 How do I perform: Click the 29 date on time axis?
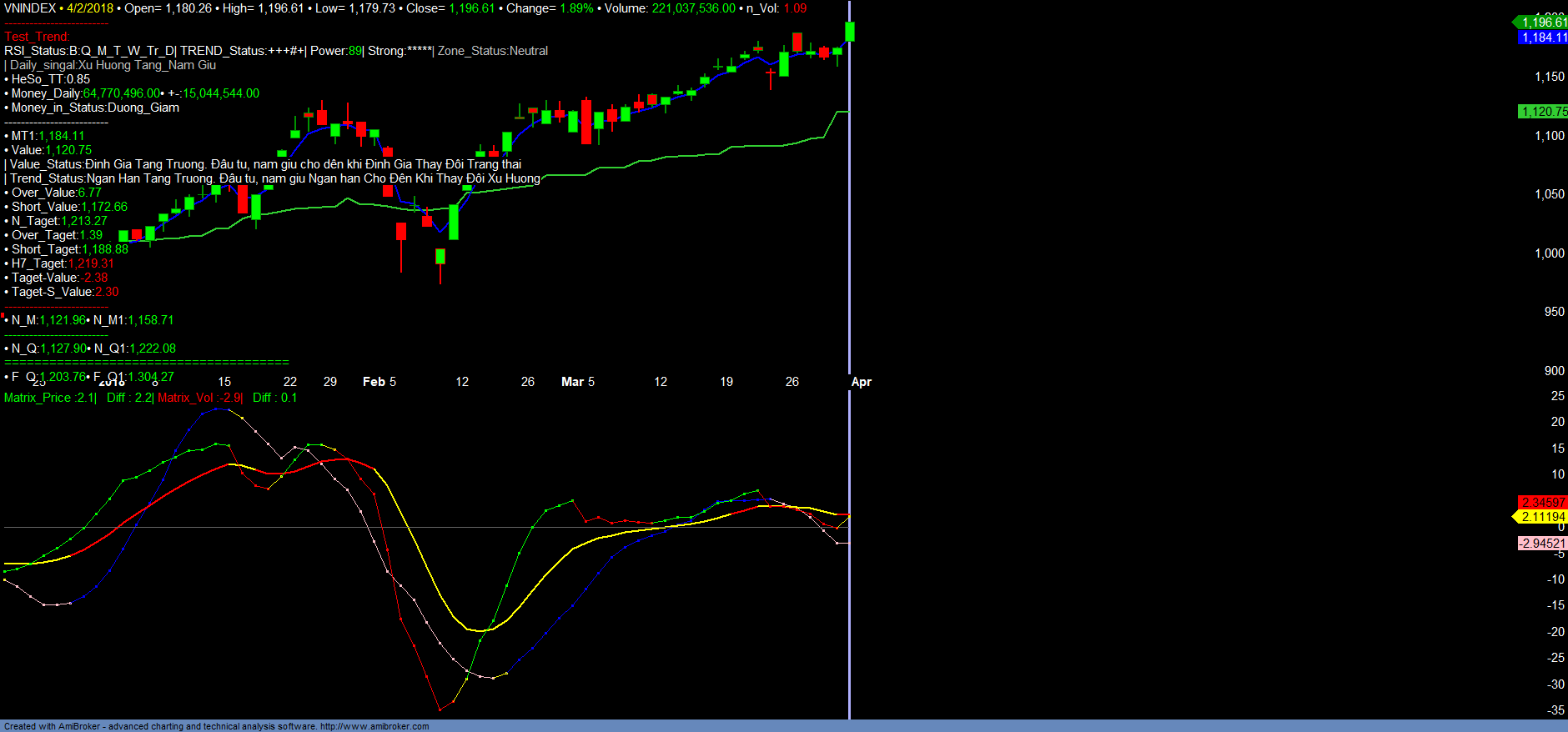[x=330, y=382]
